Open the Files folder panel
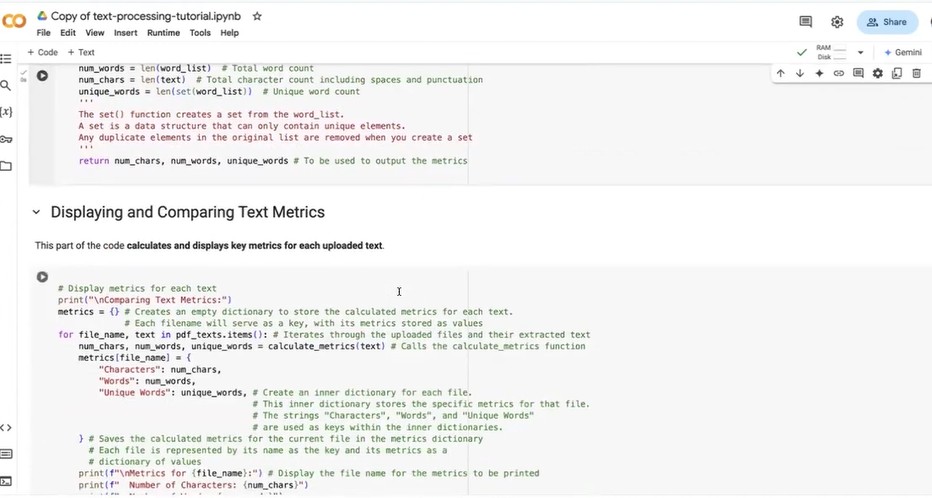Viewport: 932px width, 498px height. pos(6,166)
